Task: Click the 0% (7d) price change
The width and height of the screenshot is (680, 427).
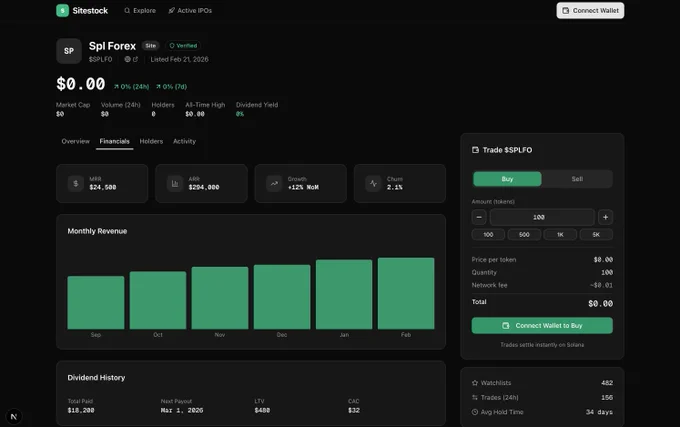Action: click(x=171, y=87)
